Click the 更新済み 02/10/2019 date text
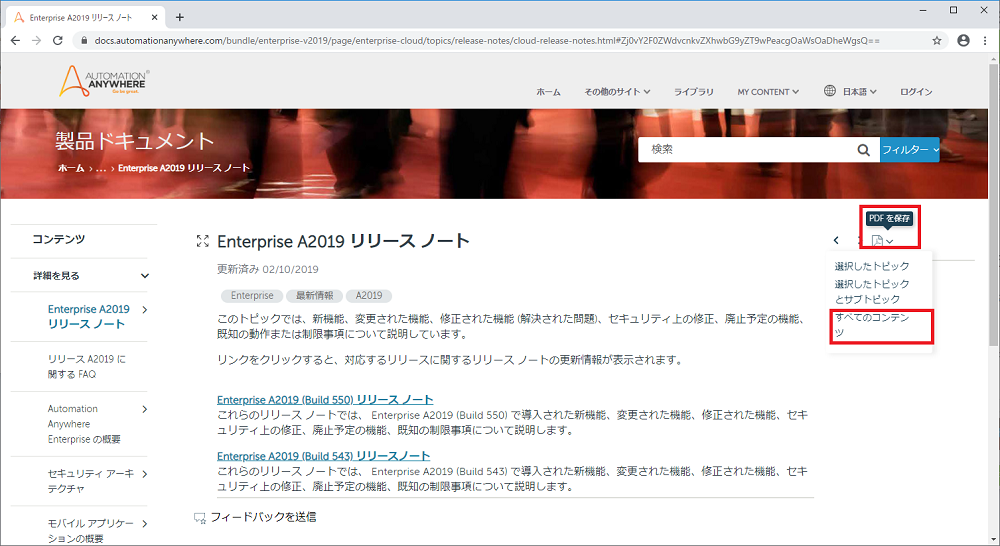Screen dimensions: 1000x546 [x=268, y=269]
